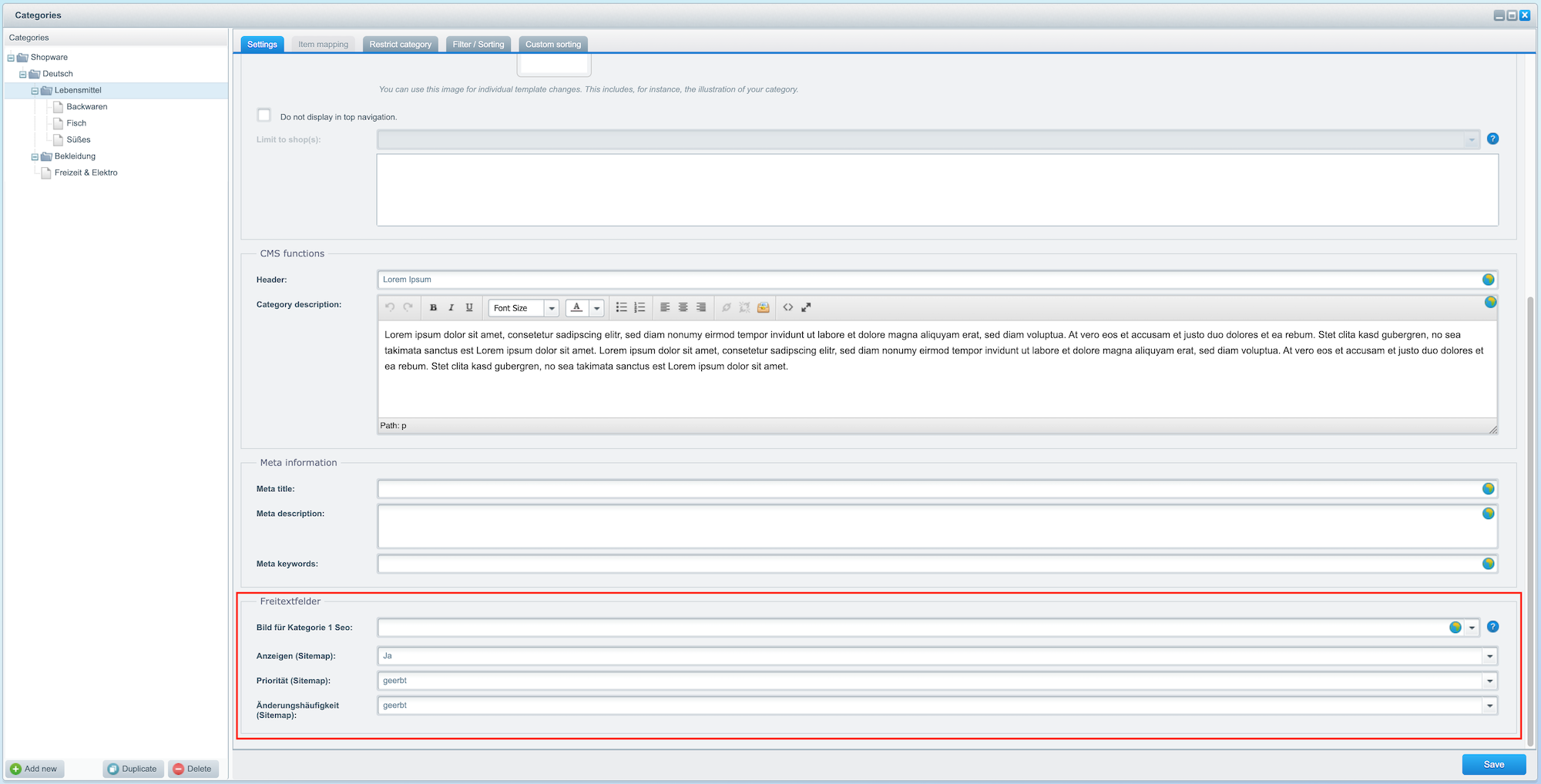Collapse the Deutsch tree node

(23, 75)
